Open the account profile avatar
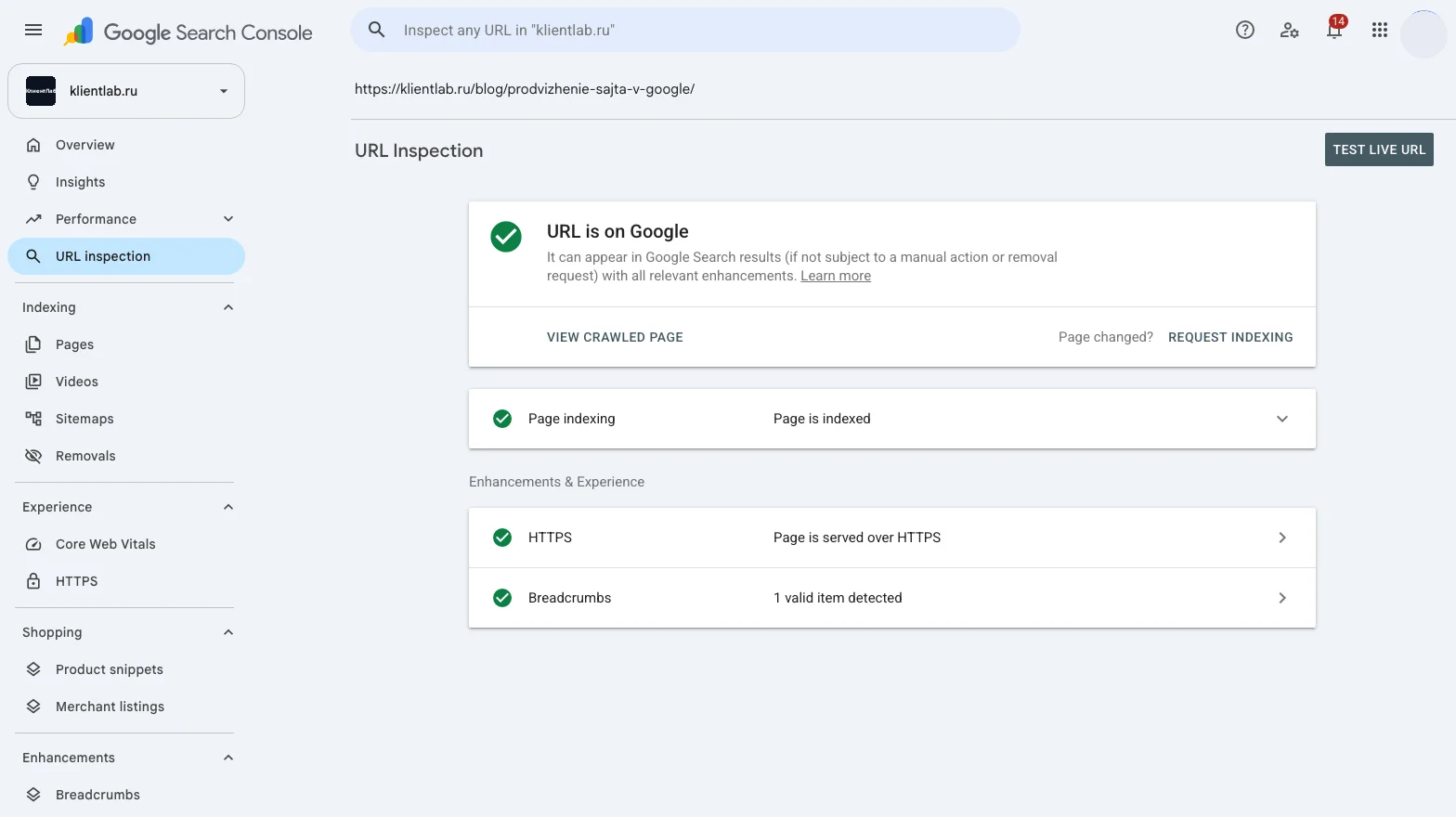Image resolution: width=1456 pixels, height=817 pixels. (x=1423, y=34)
